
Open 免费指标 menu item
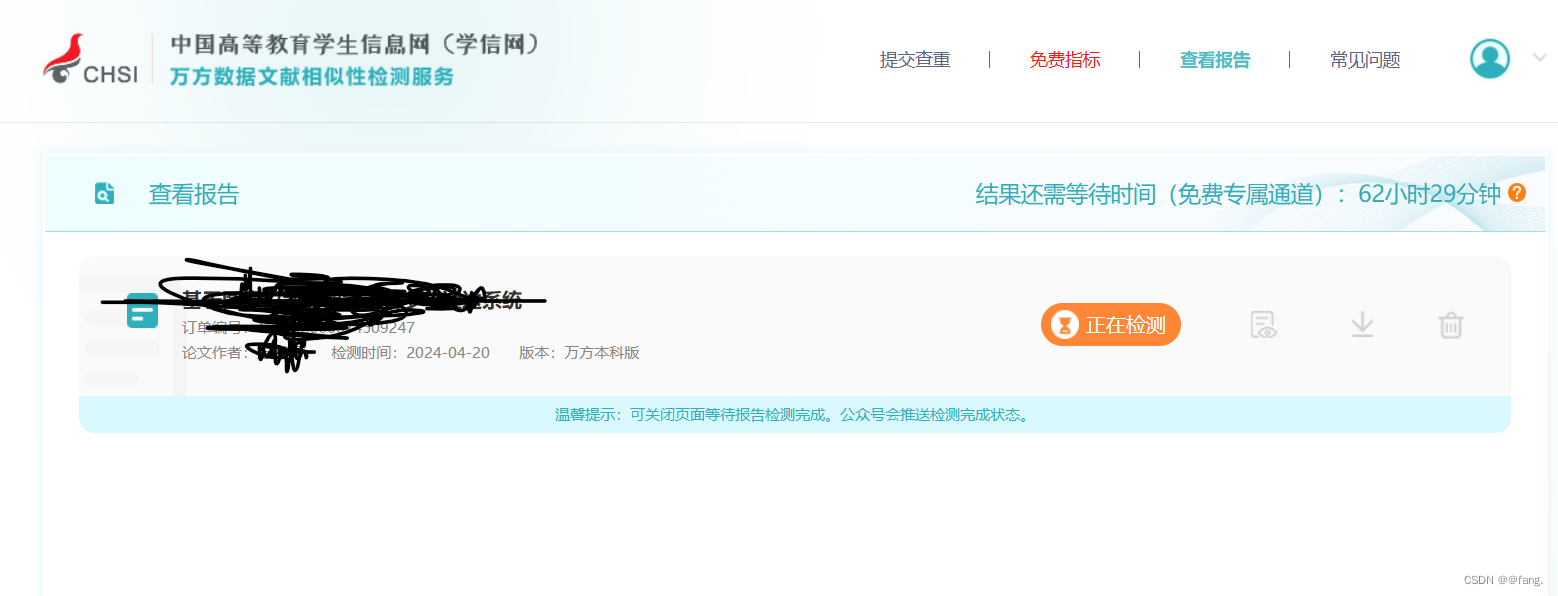tap(1065, 60)
